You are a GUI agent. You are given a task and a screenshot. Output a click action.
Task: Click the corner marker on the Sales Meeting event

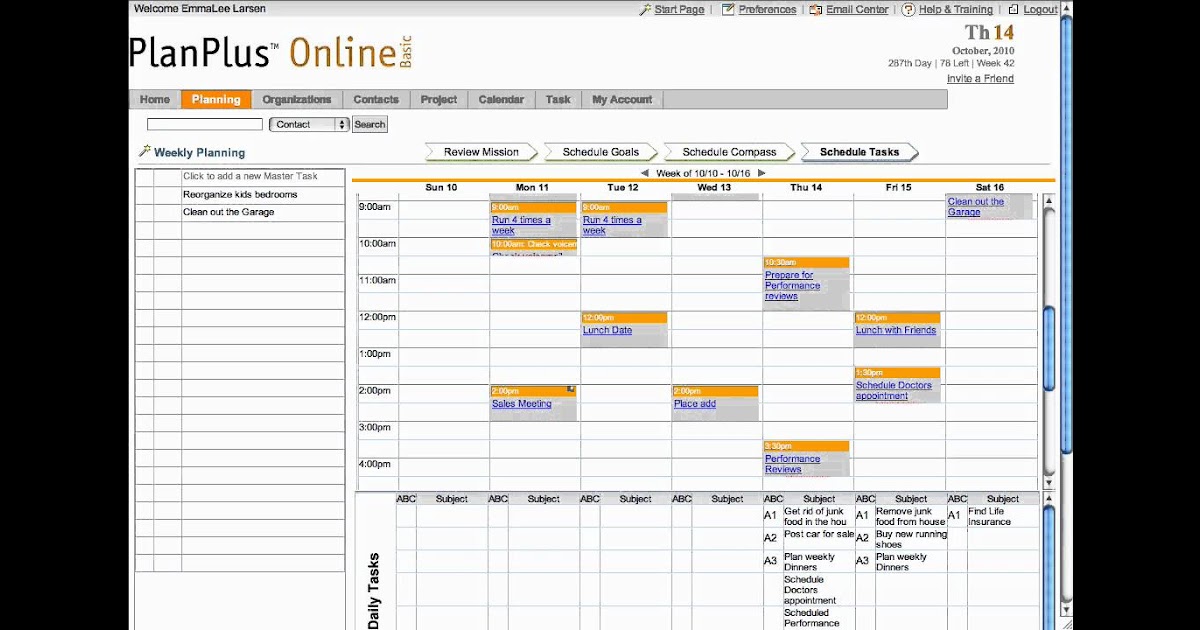coord(571,389)
